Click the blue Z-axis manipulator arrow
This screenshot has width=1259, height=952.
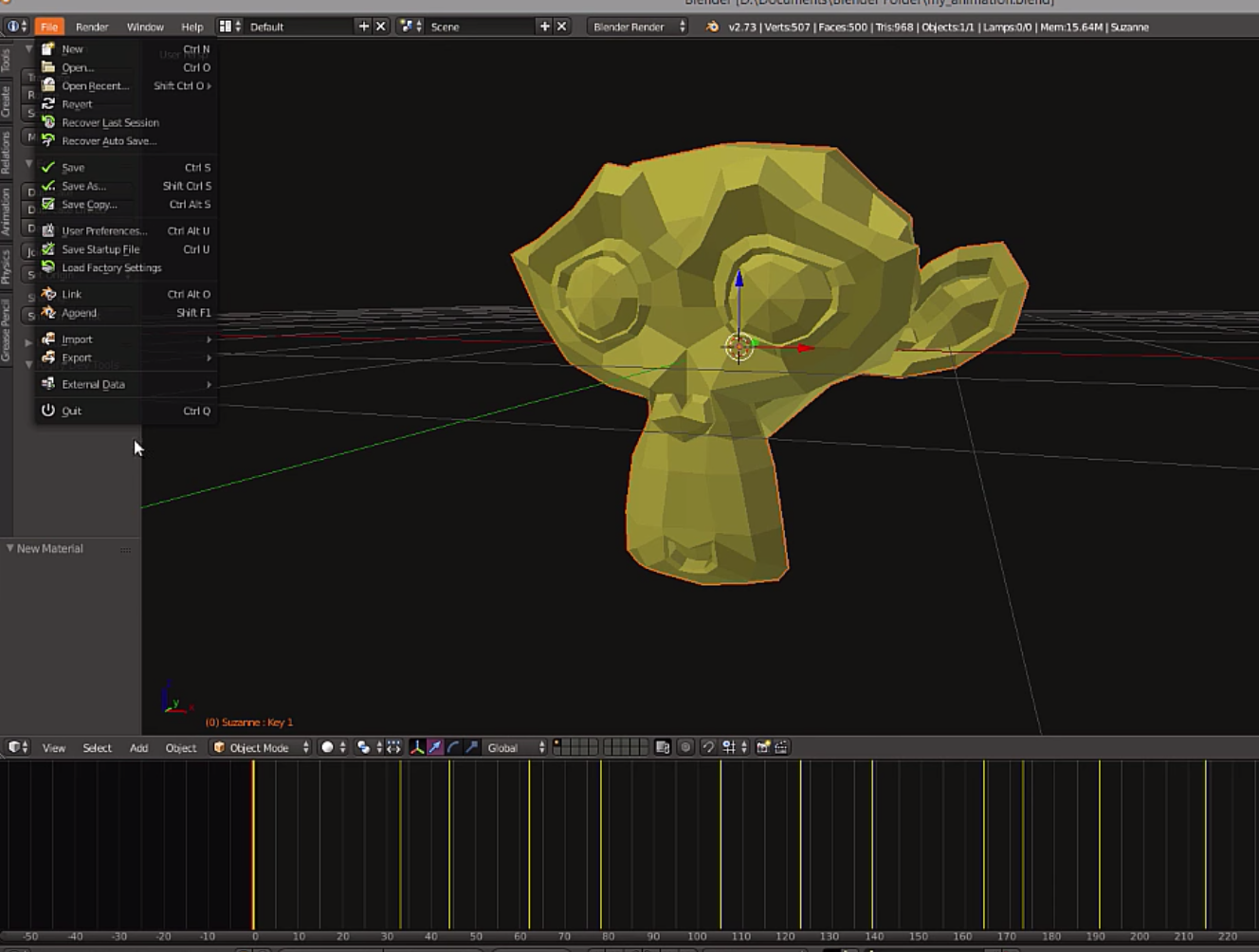click(x=739, y=281)
